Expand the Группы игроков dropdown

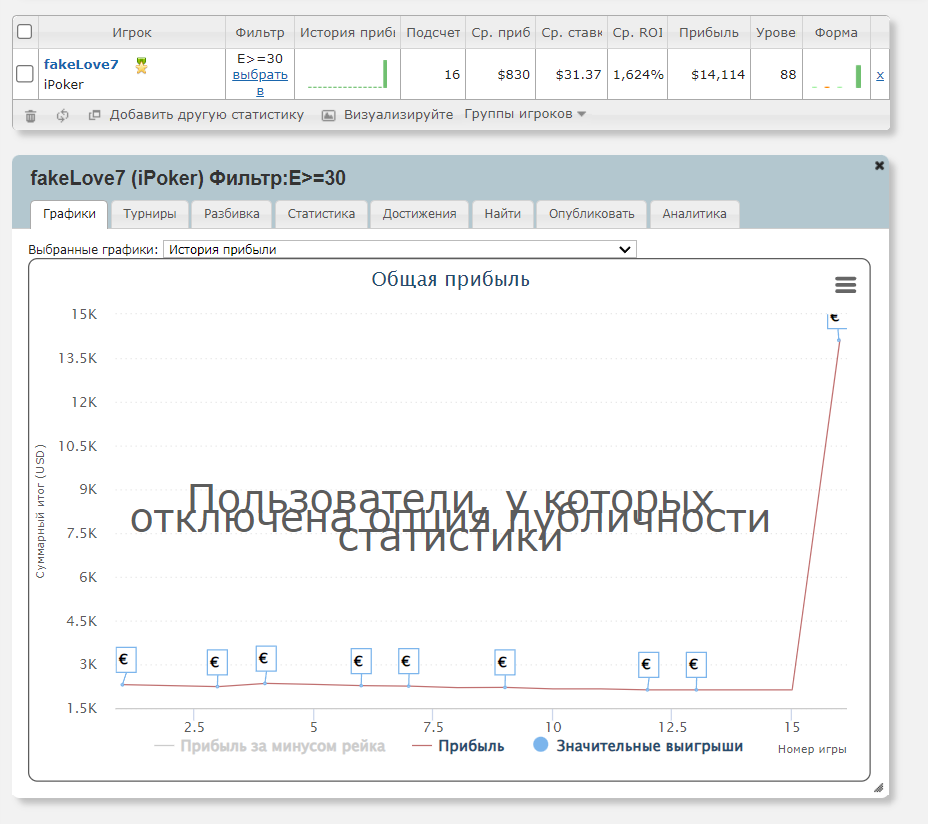pos(525,114)
